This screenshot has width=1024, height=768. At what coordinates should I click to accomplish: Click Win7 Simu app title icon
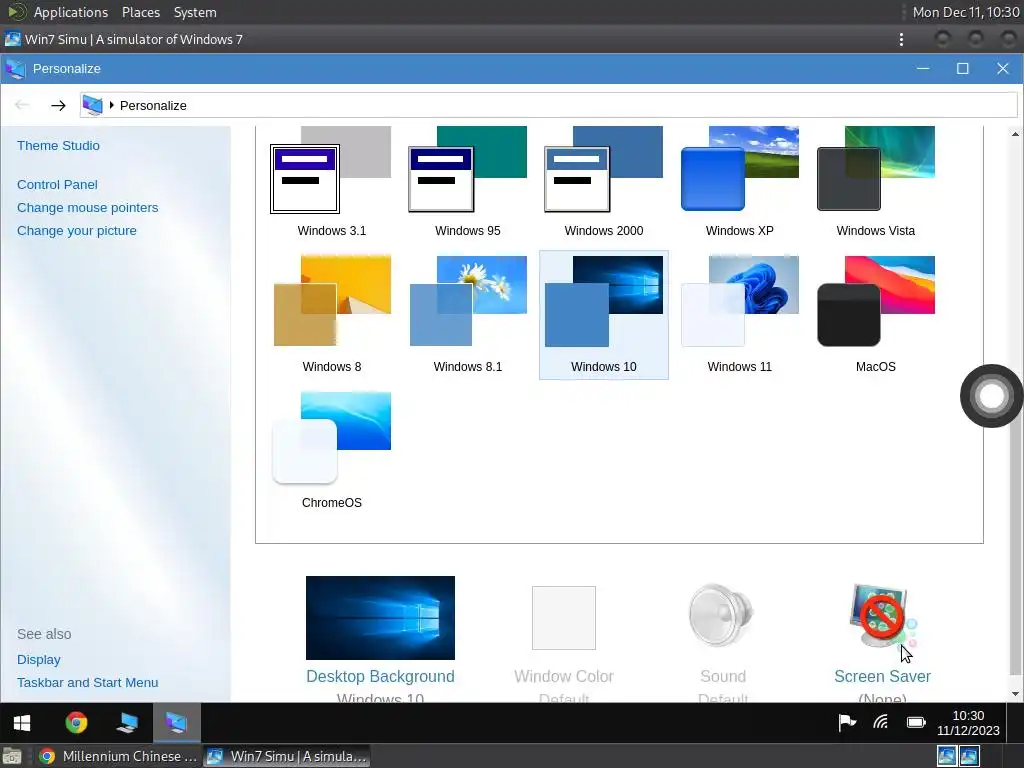click(x=12, y=39)
